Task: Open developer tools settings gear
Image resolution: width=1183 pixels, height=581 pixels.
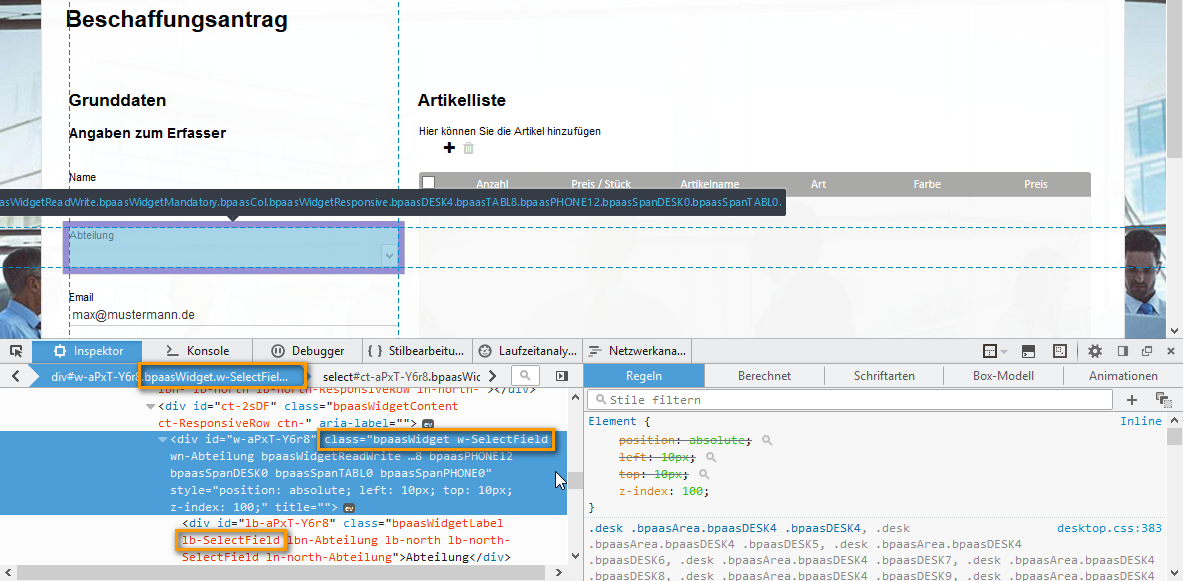Action: coord(1095,351)
